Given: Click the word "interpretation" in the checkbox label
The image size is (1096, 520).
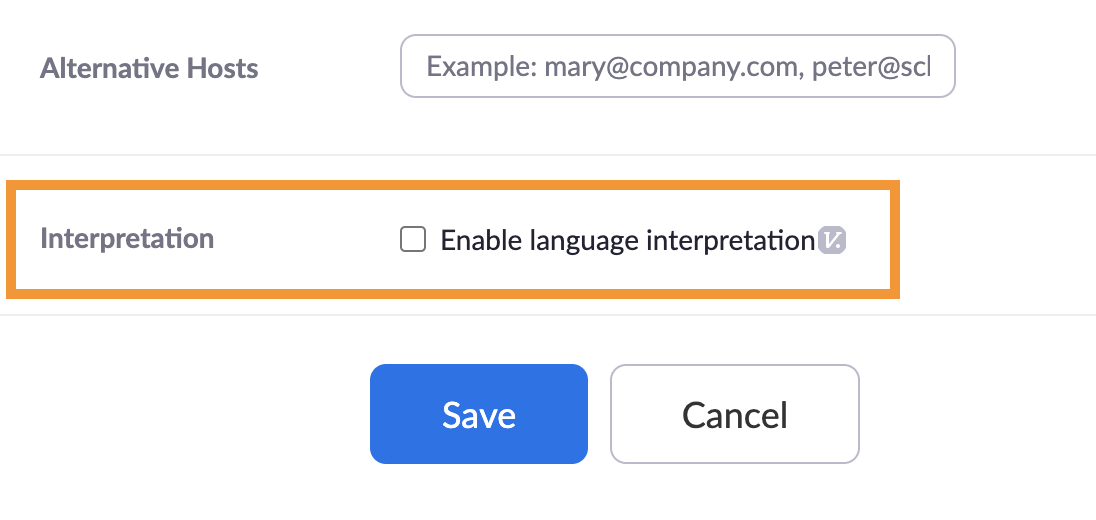Looking at the screenshot, I should coord(730,240).
